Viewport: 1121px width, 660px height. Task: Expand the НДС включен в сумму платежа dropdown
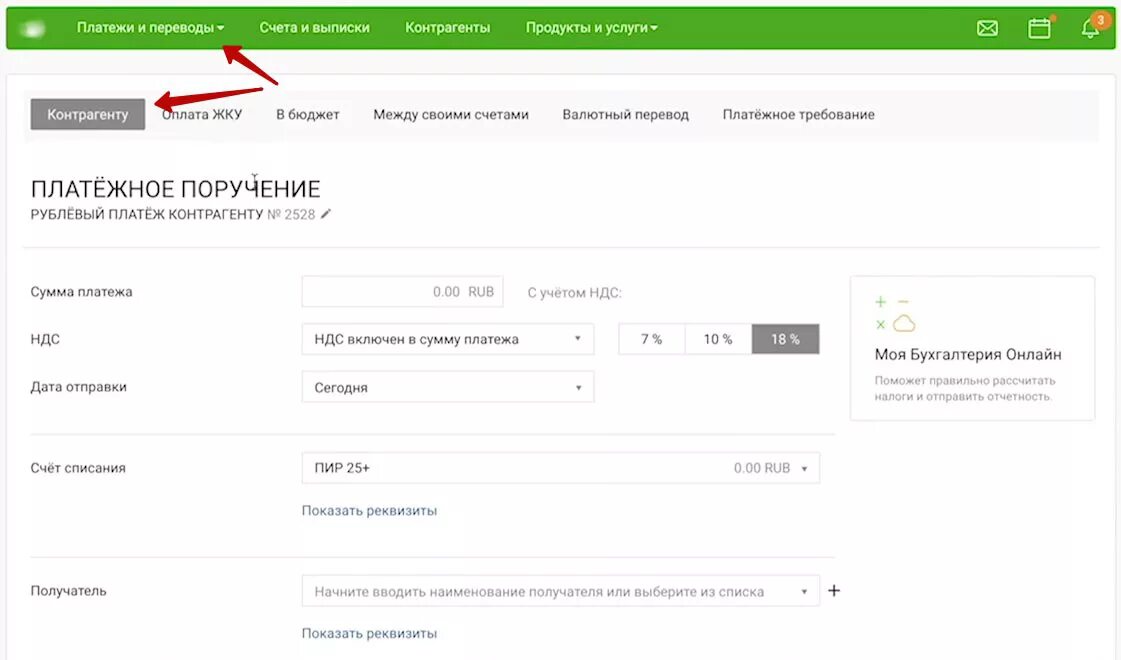[x=448, y=339]
